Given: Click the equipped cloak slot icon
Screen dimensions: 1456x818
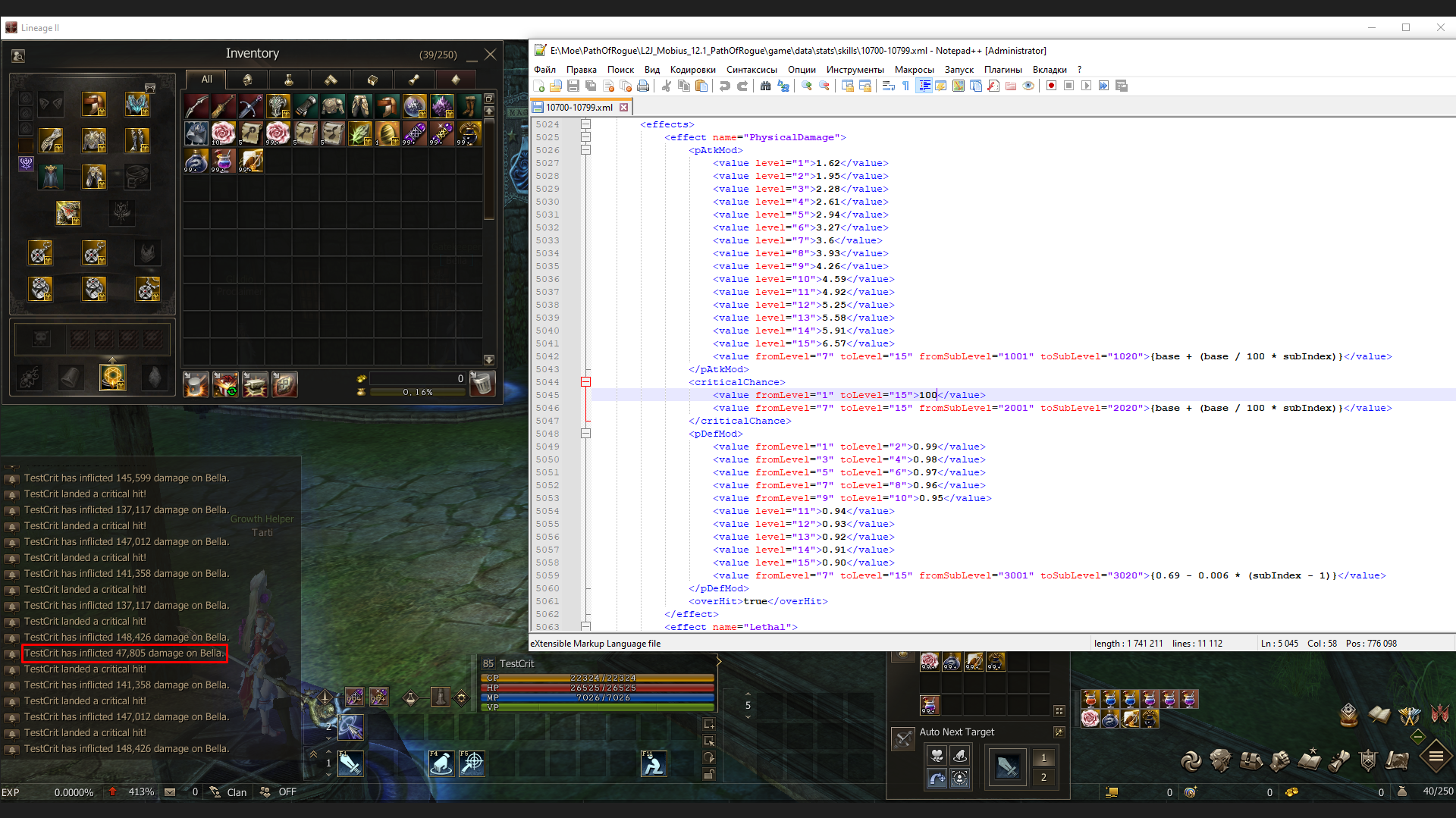Looking at the screenshot, I should 51,177.
